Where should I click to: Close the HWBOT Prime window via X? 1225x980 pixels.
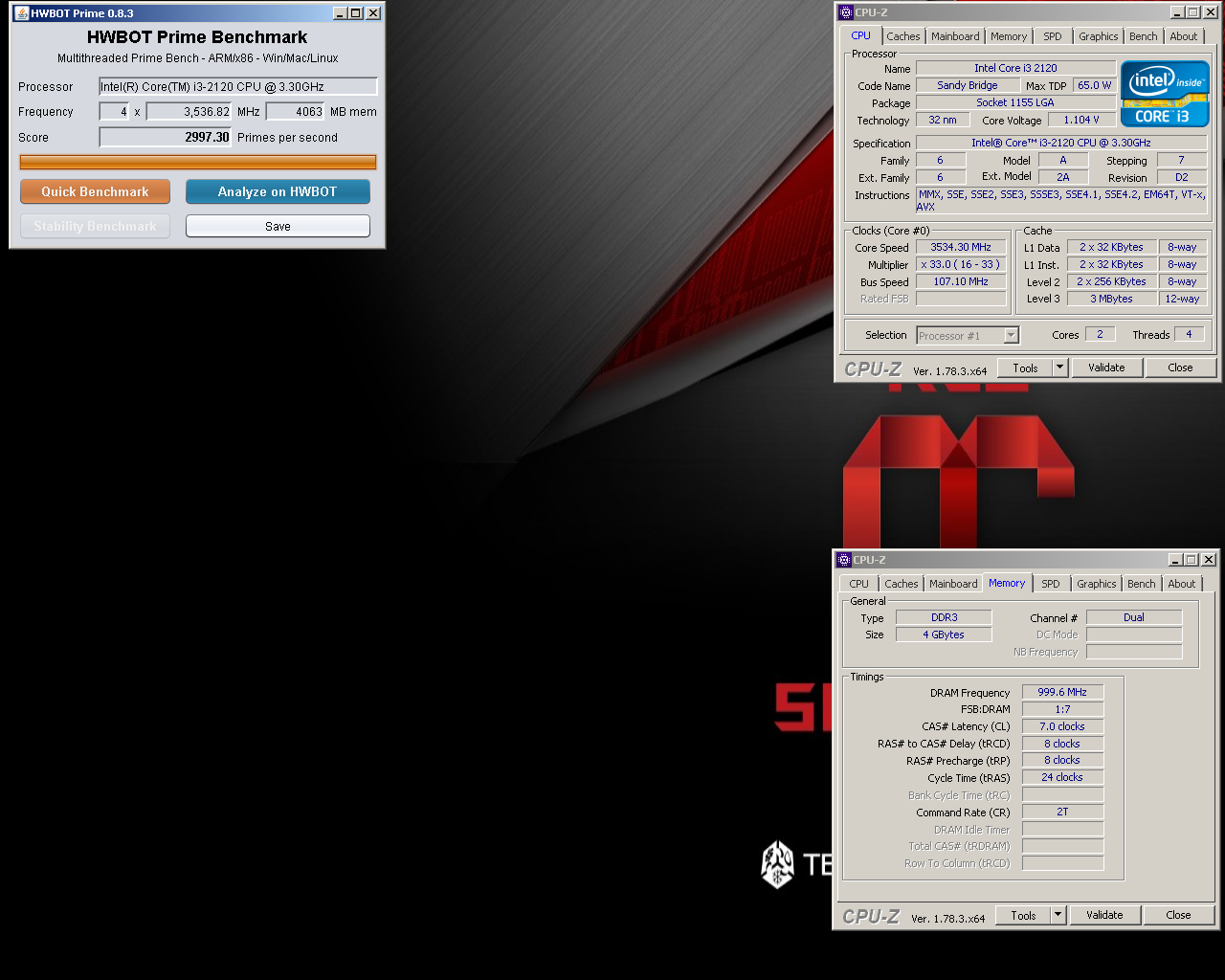pos(373,13)
